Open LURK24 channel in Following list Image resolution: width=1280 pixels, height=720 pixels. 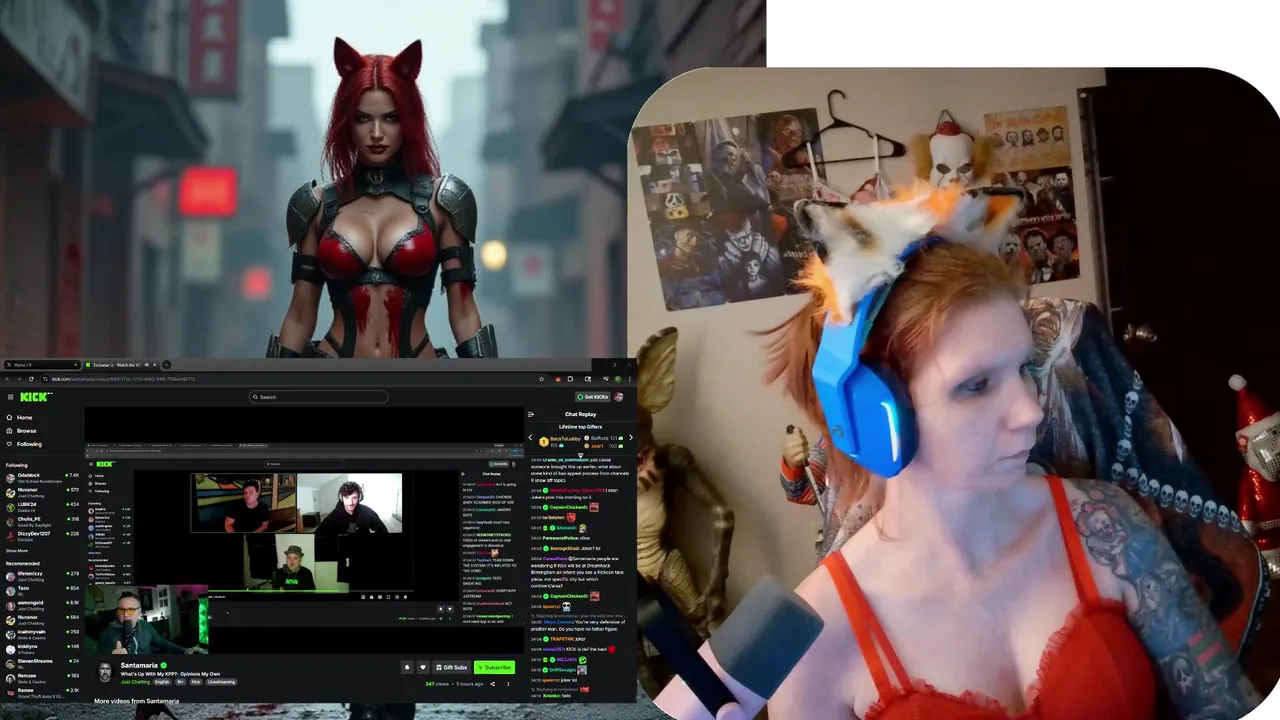(x=42, y=507)
